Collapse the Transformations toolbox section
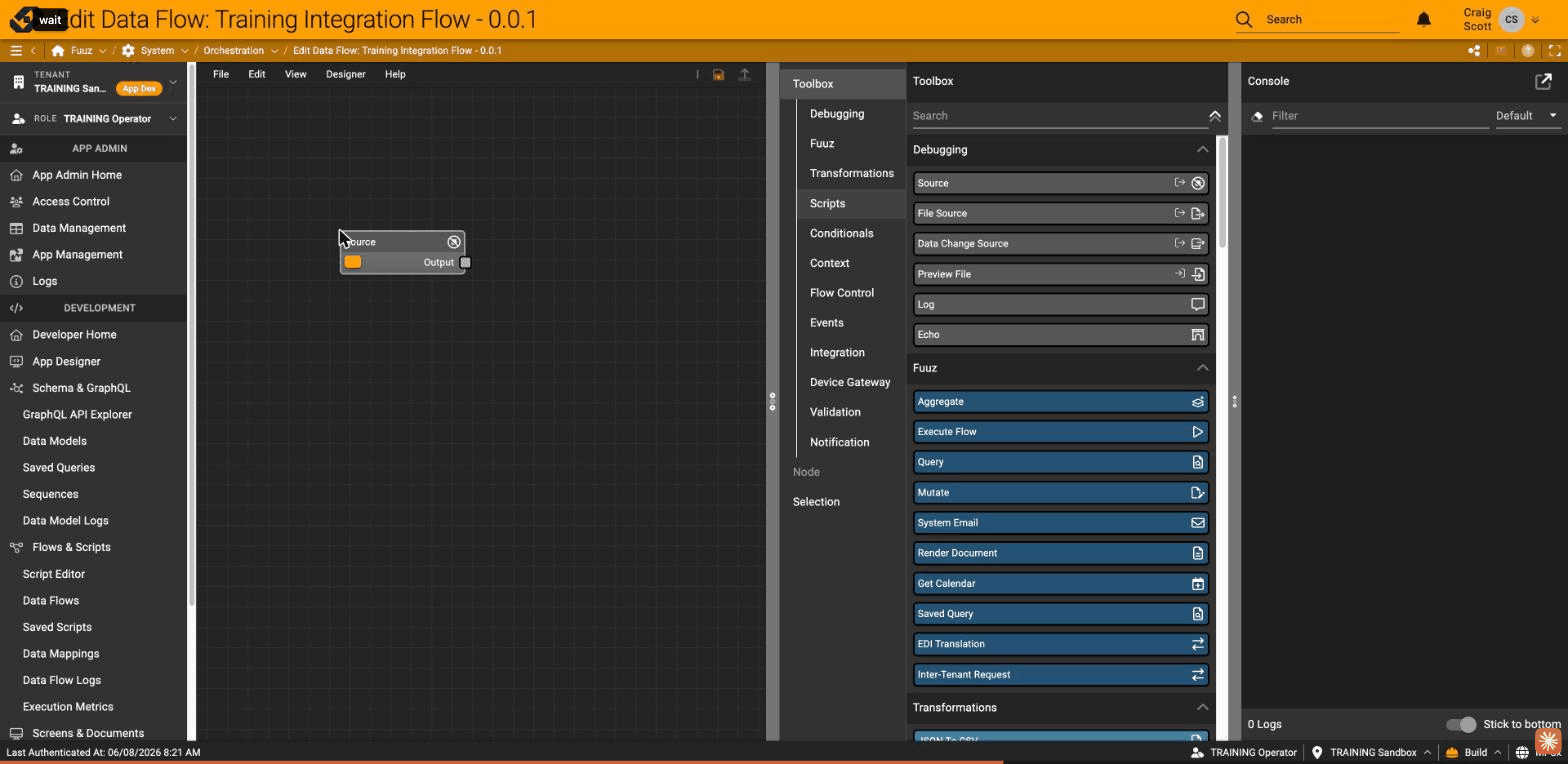Image resolution: width=1568 pixels, height=764 pixels. tap(1202, 708)
